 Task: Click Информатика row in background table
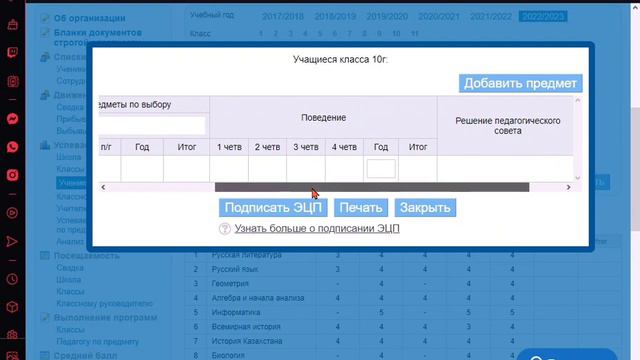pos(403,312)
